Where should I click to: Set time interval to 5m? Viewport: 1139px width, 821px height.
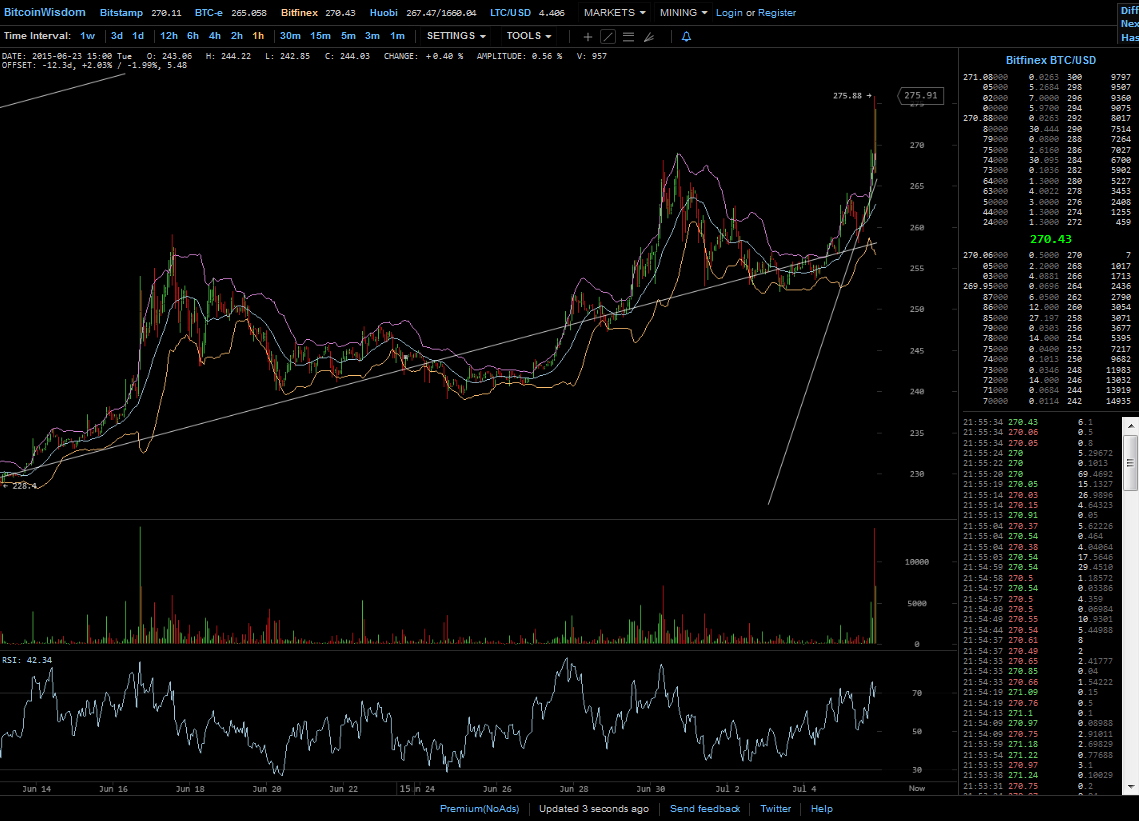(x=348, y=36)
